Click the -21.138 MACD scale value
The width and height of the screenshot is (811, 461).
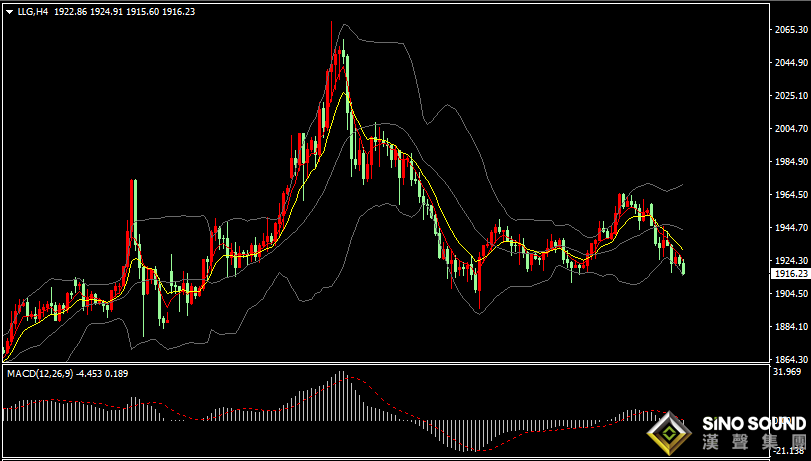[x=787, y=452]
